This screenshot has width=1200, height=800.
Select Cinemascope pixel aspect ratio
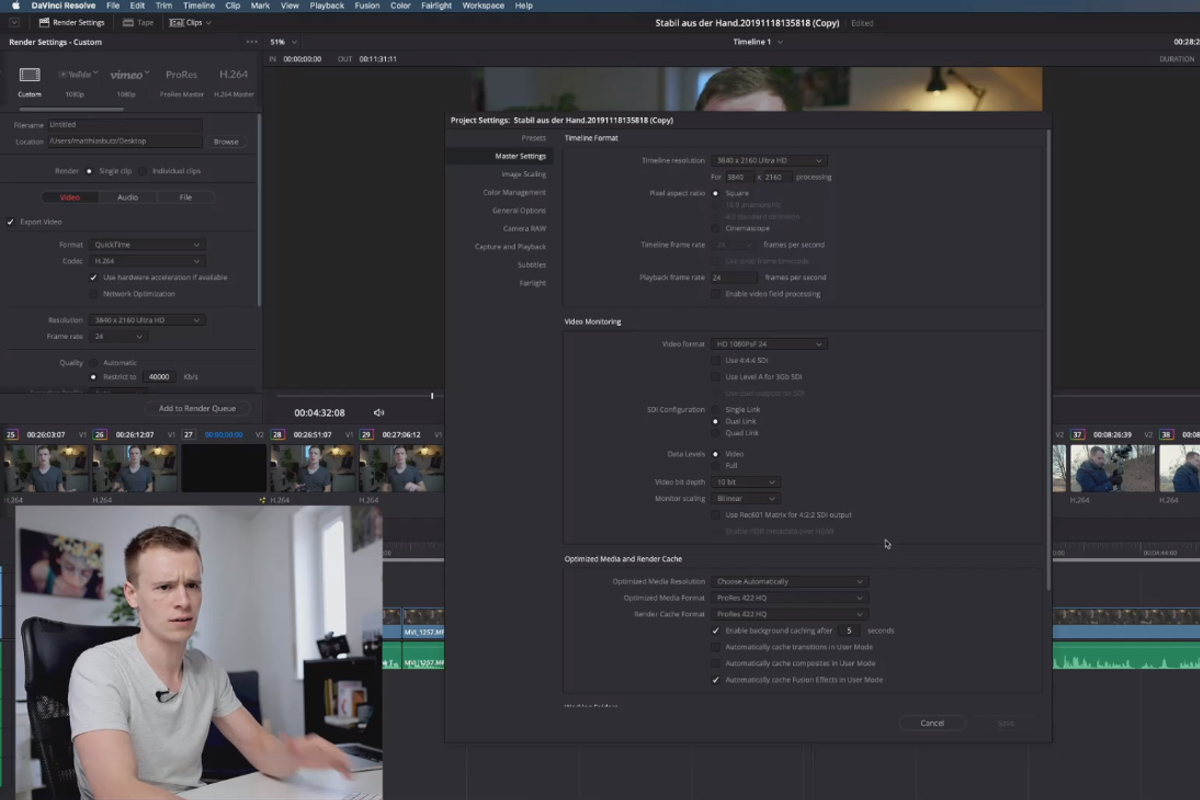click(715, 228)
